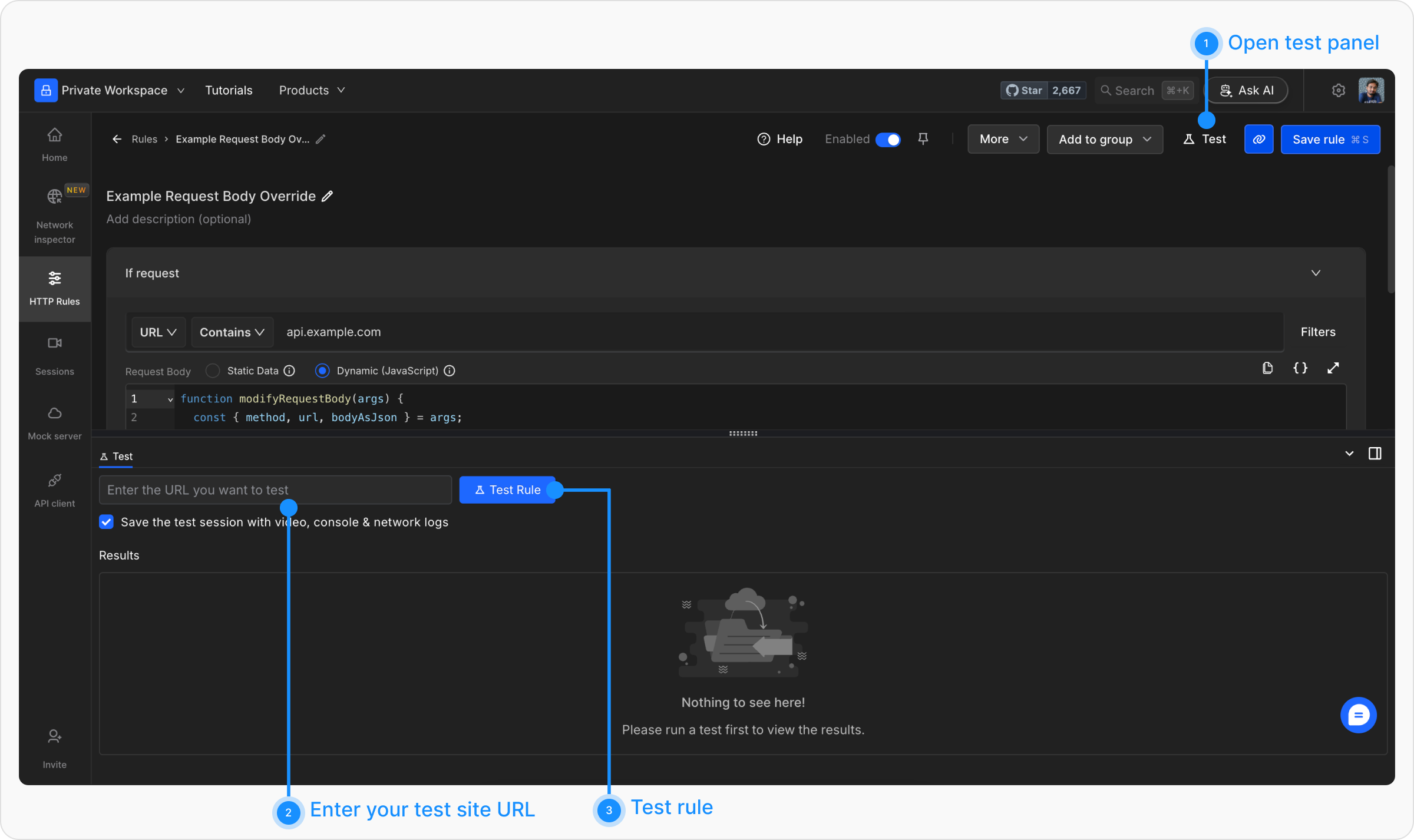Select the Static Data radio option
Viewport: 1414px width, 840px height.
coord(213,371)
